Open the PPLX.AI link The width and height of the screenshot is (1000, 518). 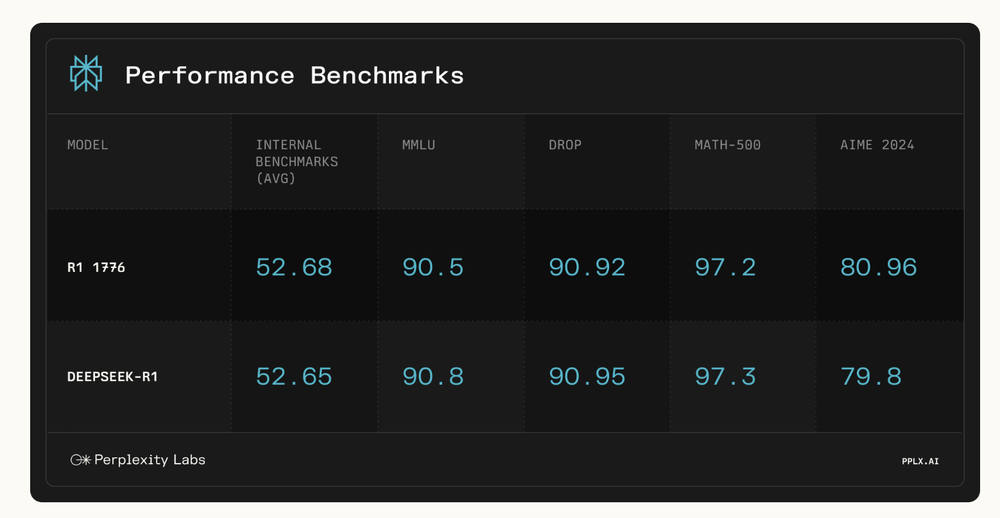(920, 461)
